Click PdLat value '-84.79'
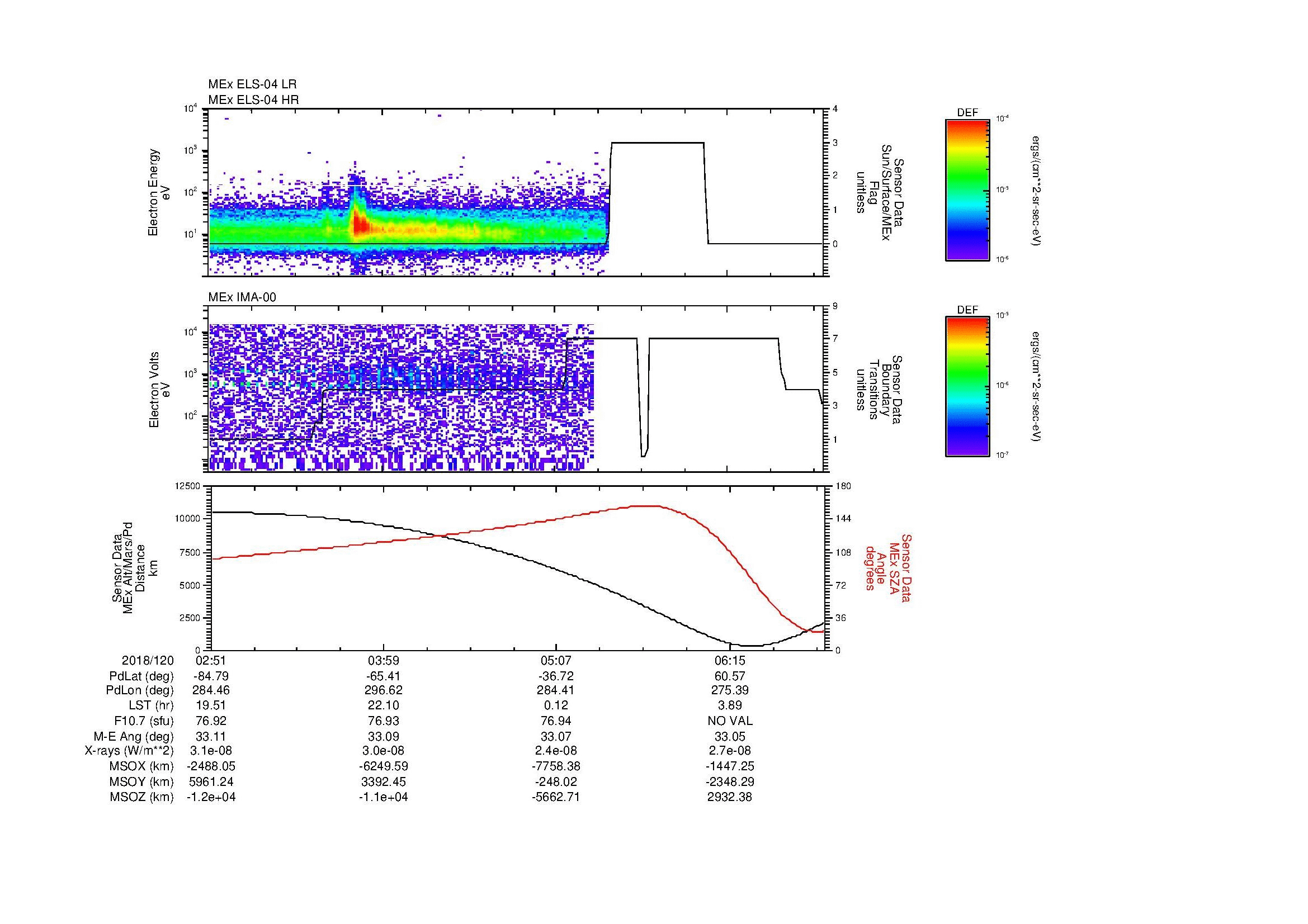1308x924 pixels. 211,677
